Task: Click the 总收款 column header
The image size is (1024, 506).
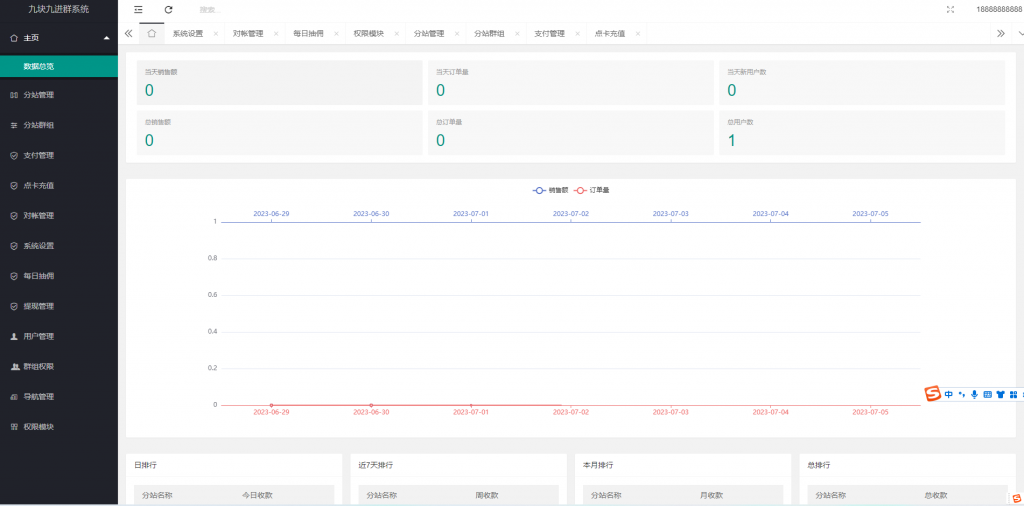Action: [936, 496]
